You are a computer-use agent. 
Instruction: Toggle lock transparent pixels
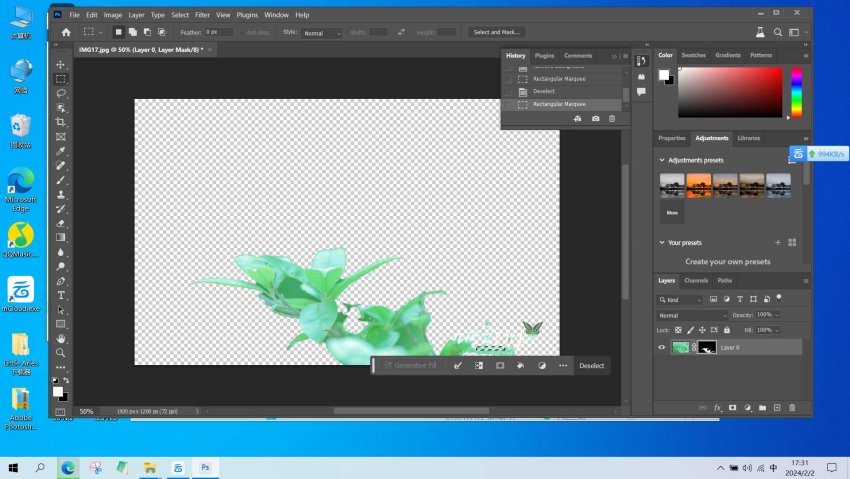click(x=678, y=330)
